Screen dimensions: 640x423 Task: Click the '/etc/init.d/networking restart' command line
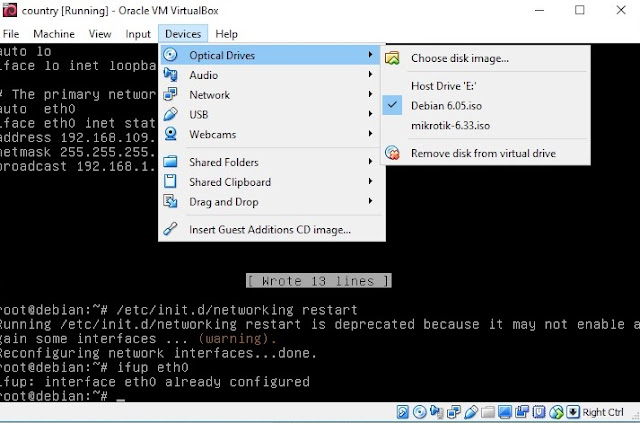(237, 310)
